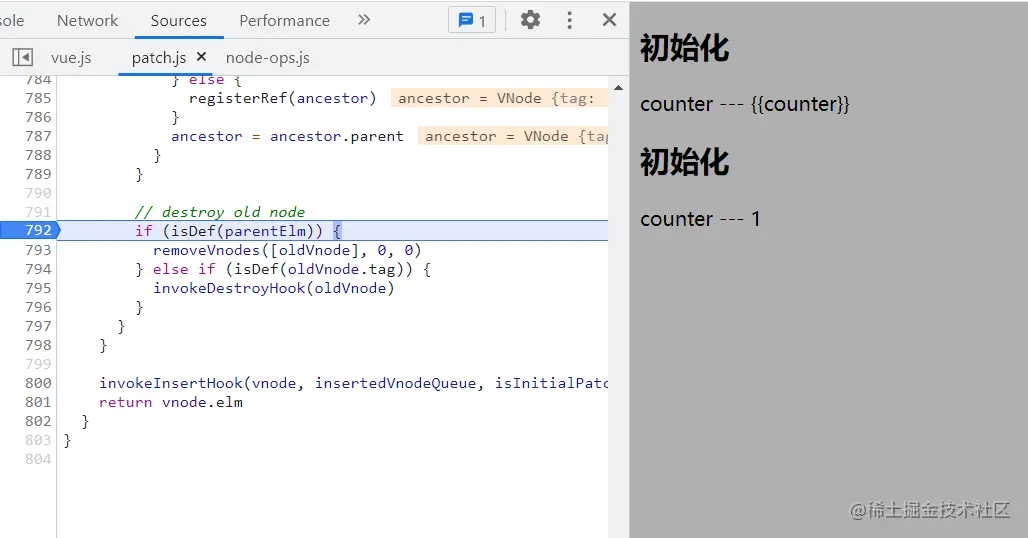The image size is (1028, 538).
Task: Click invokeDestroyHook(oldVnode) in the code
Action: (273, 288)
